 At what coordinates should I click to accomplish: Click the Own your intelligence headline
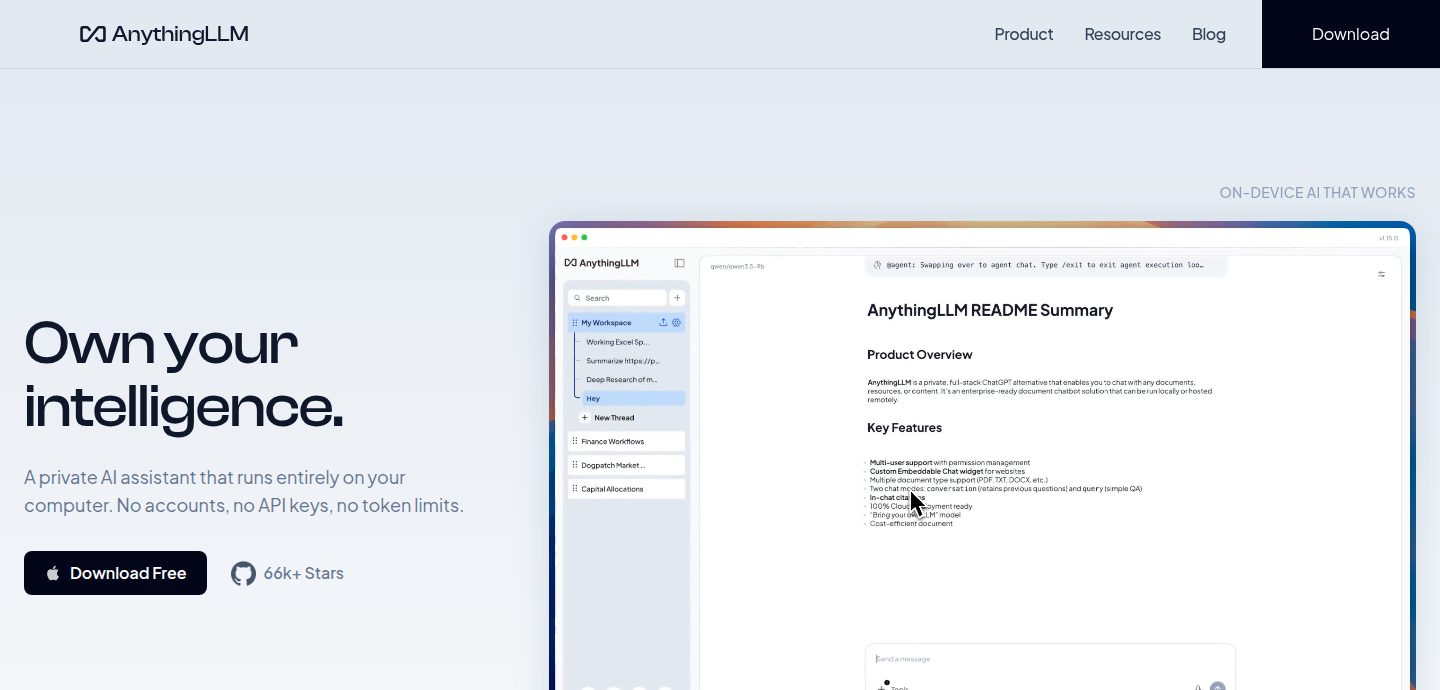[x=184, y=374]
